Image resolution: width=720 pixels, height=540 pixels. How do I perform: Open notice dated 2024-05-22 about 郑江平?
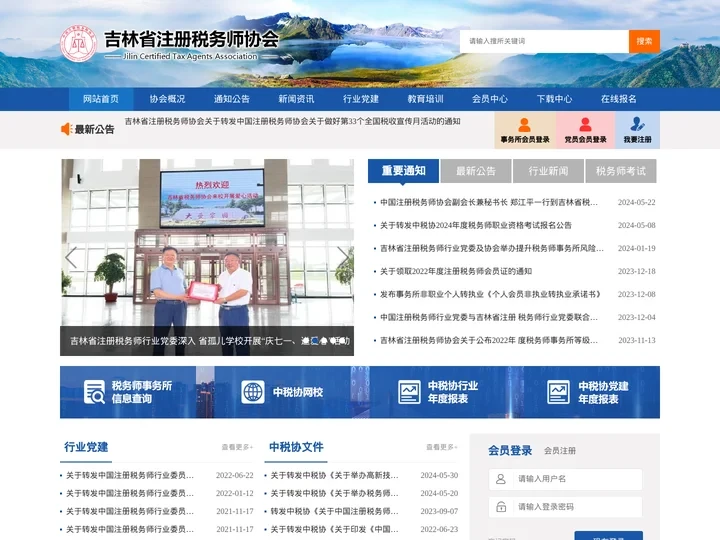tap(489, 202)
